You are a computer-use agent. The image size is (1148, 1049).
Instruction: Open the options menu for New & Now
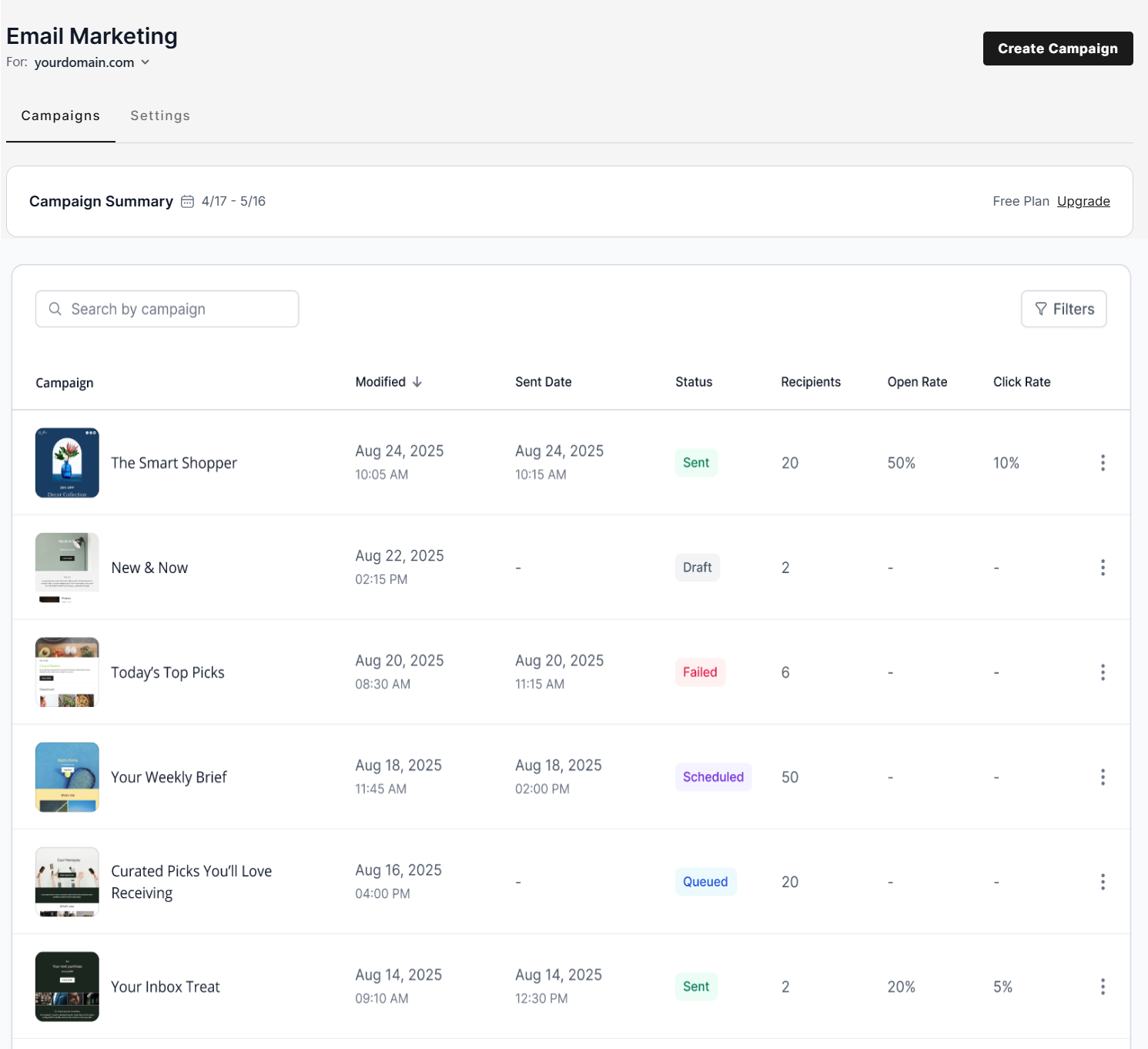pos(1103,568)
